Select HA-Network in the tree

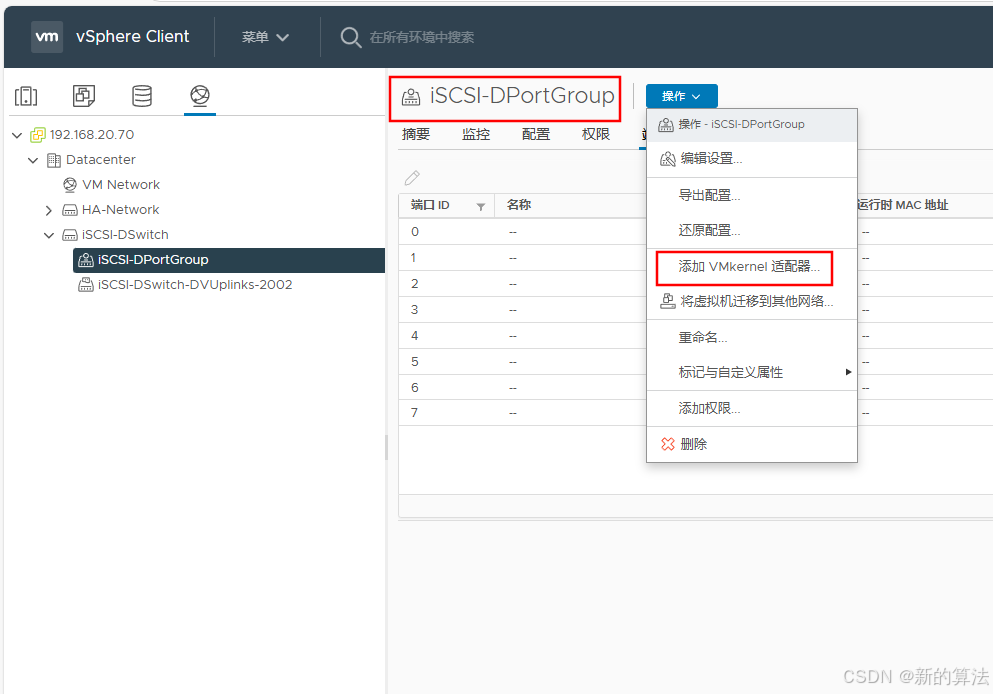click(x=120, y=210)
